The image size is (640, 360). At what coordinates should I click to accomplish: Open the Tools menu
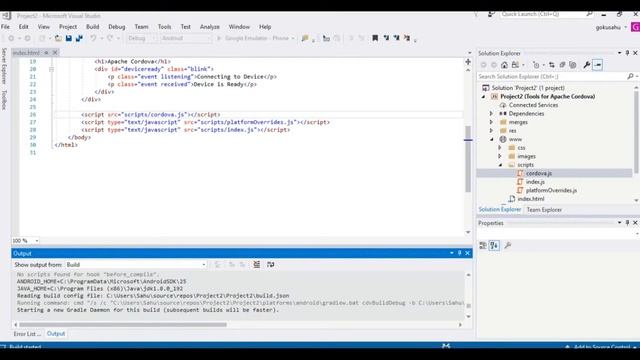point(164,27)
